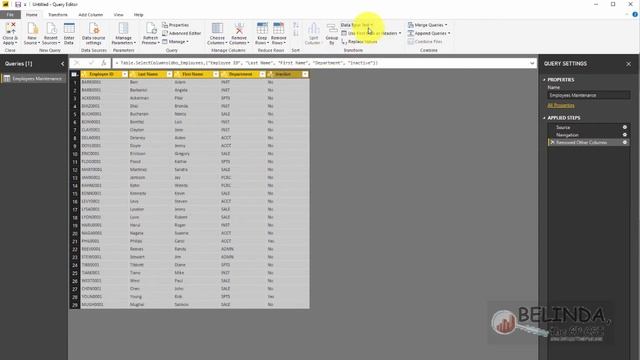Open the Data Type dropdown
The width and height of the screenshot is (640, 360).
[x=356, y=25]
